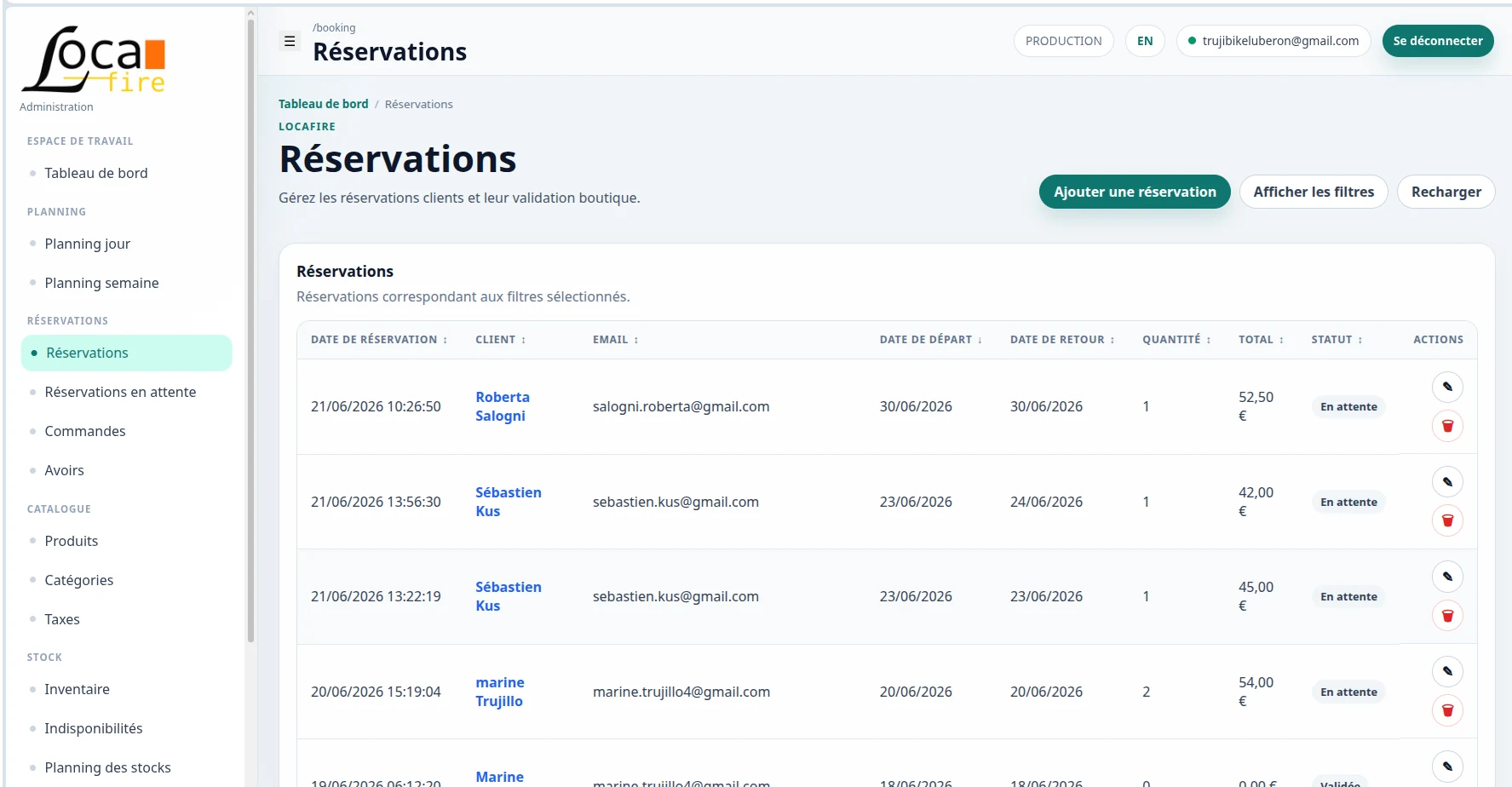Click email salogni.roberta@gmail.com
Image resolution: width=1512 pixels, height=787 pixels.
(x=681, y=406)
